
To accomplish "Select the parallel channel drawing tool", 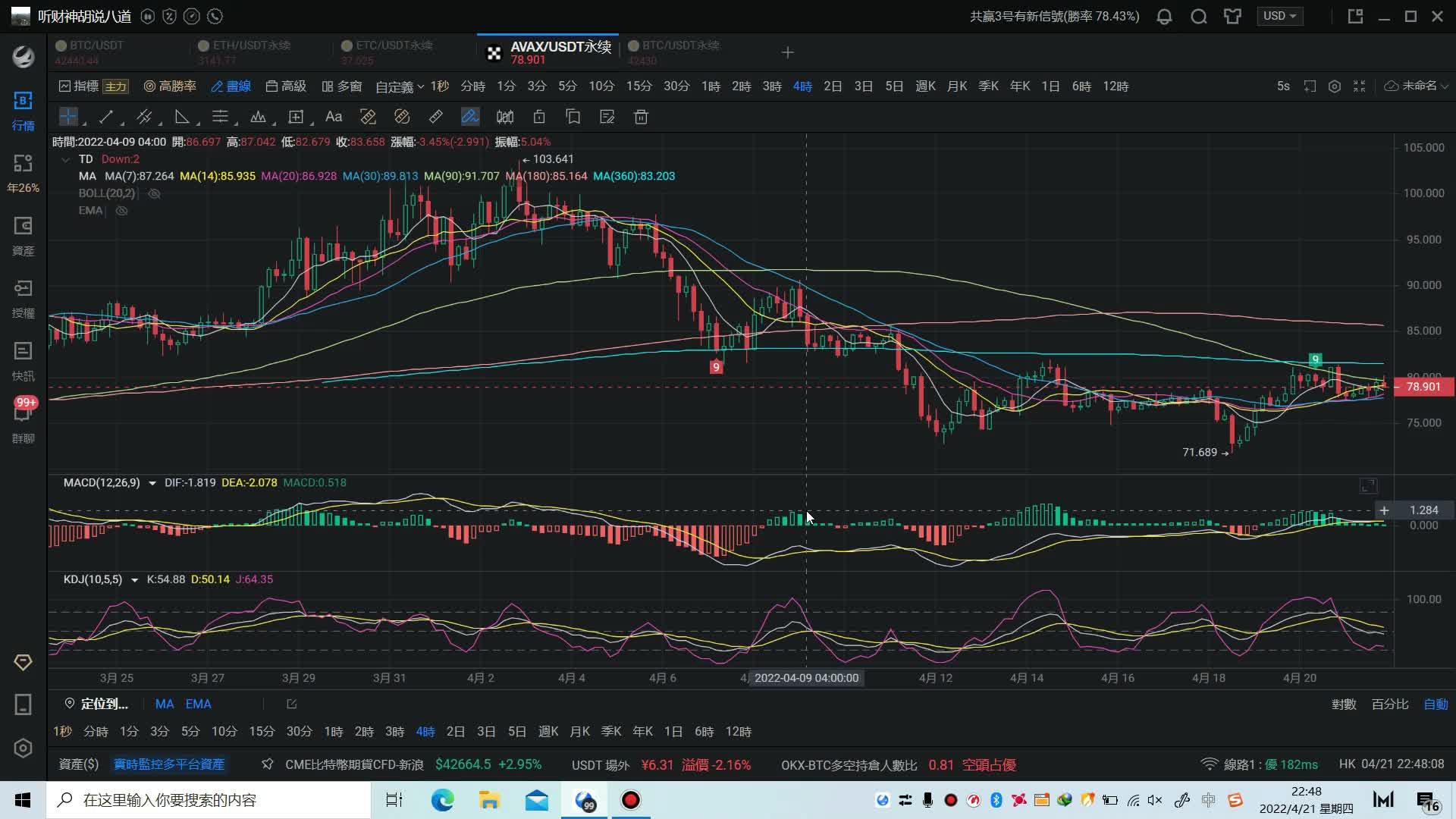I will point(144,117).
